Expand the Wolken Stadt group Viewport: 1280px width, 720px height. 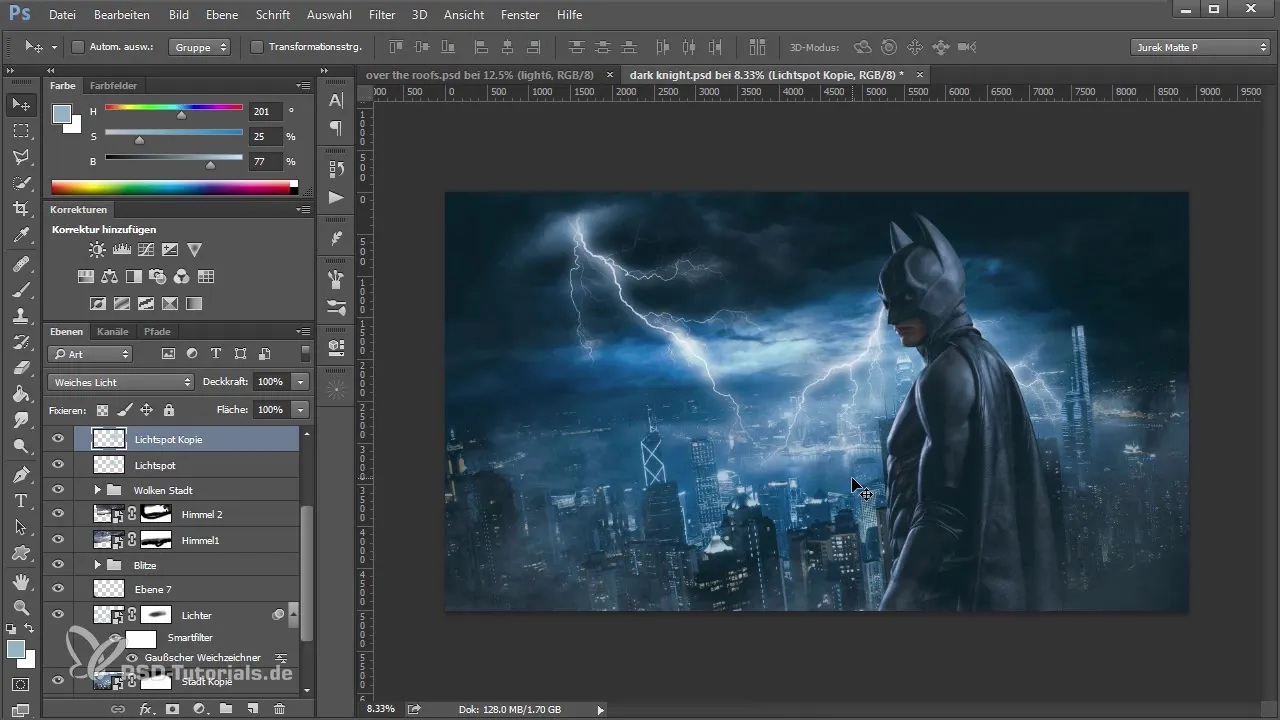coord(97,490)
